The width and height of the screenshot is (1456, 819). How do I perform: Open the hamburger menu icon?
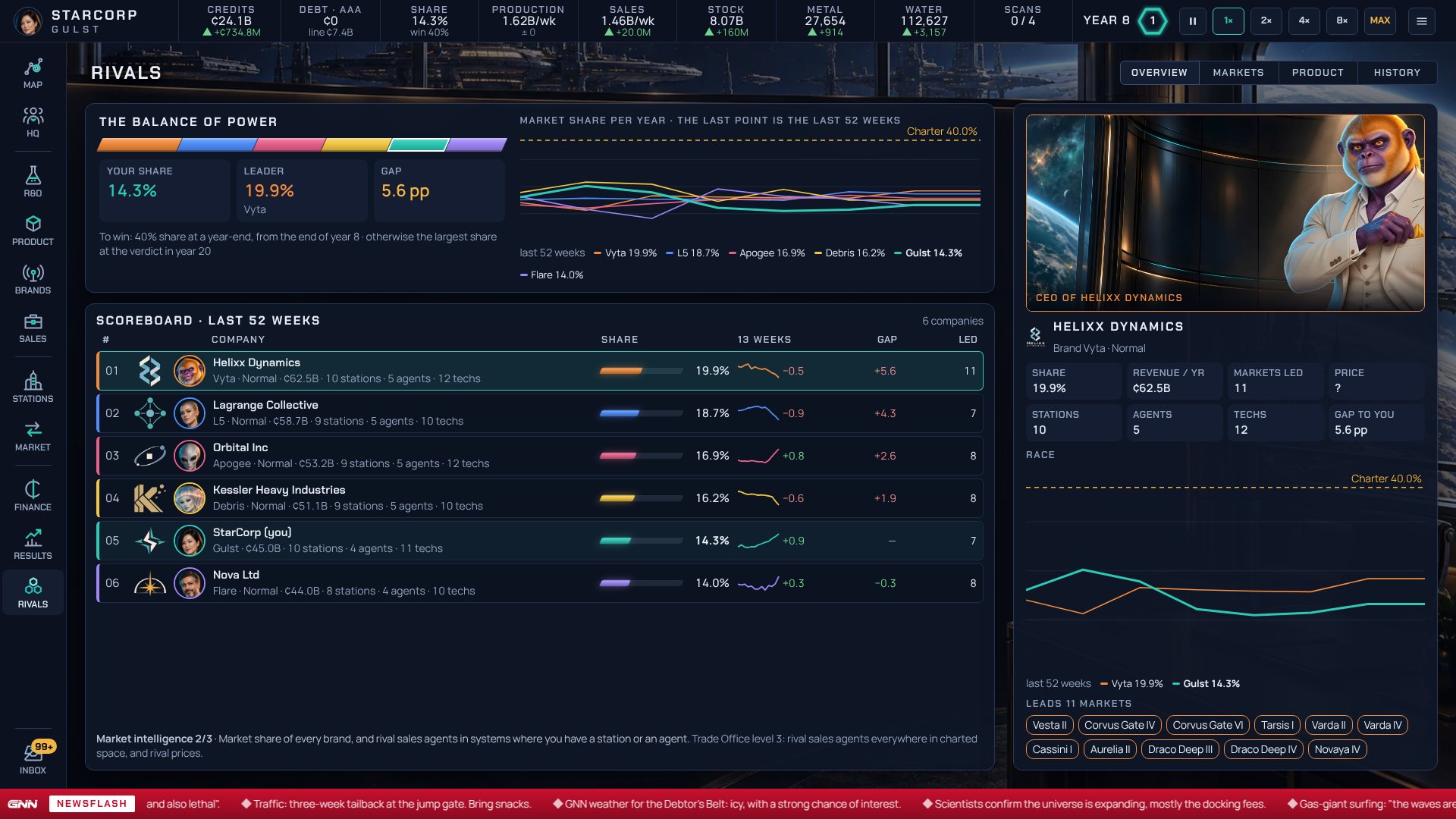pos(1422,21)
